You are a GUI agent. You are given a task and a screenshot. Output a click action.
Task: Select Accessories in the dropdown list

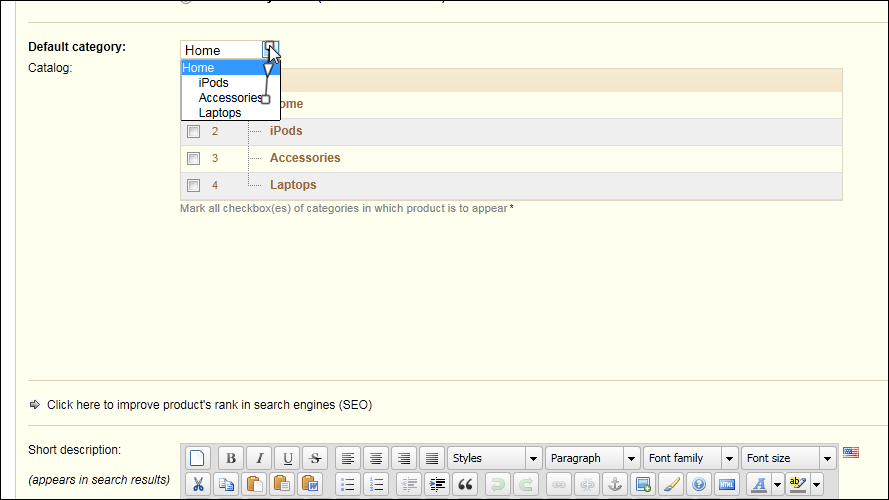coord(230,98)
